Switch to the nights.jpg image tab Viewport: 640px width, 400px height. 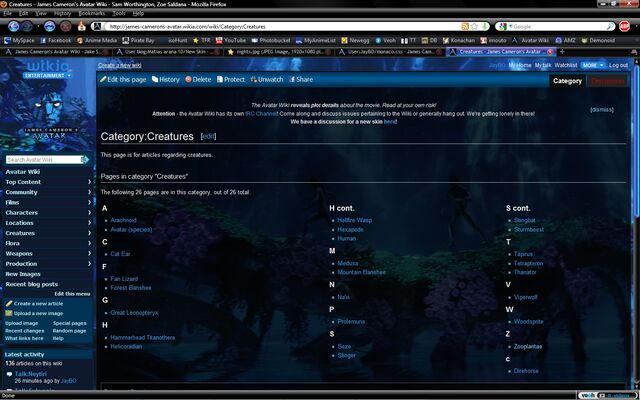(279, 52)
